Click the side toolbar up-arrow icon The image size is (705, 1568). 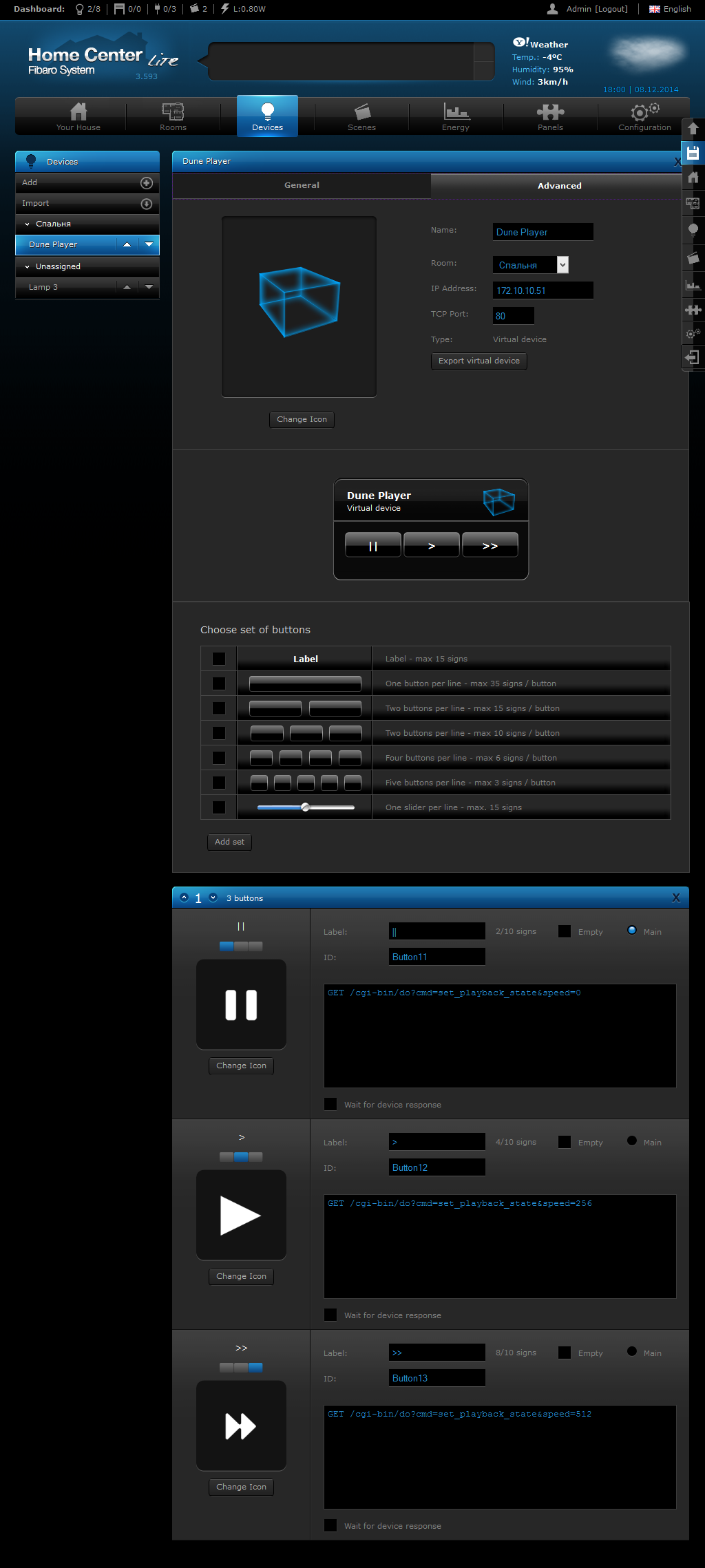[693, 129]
